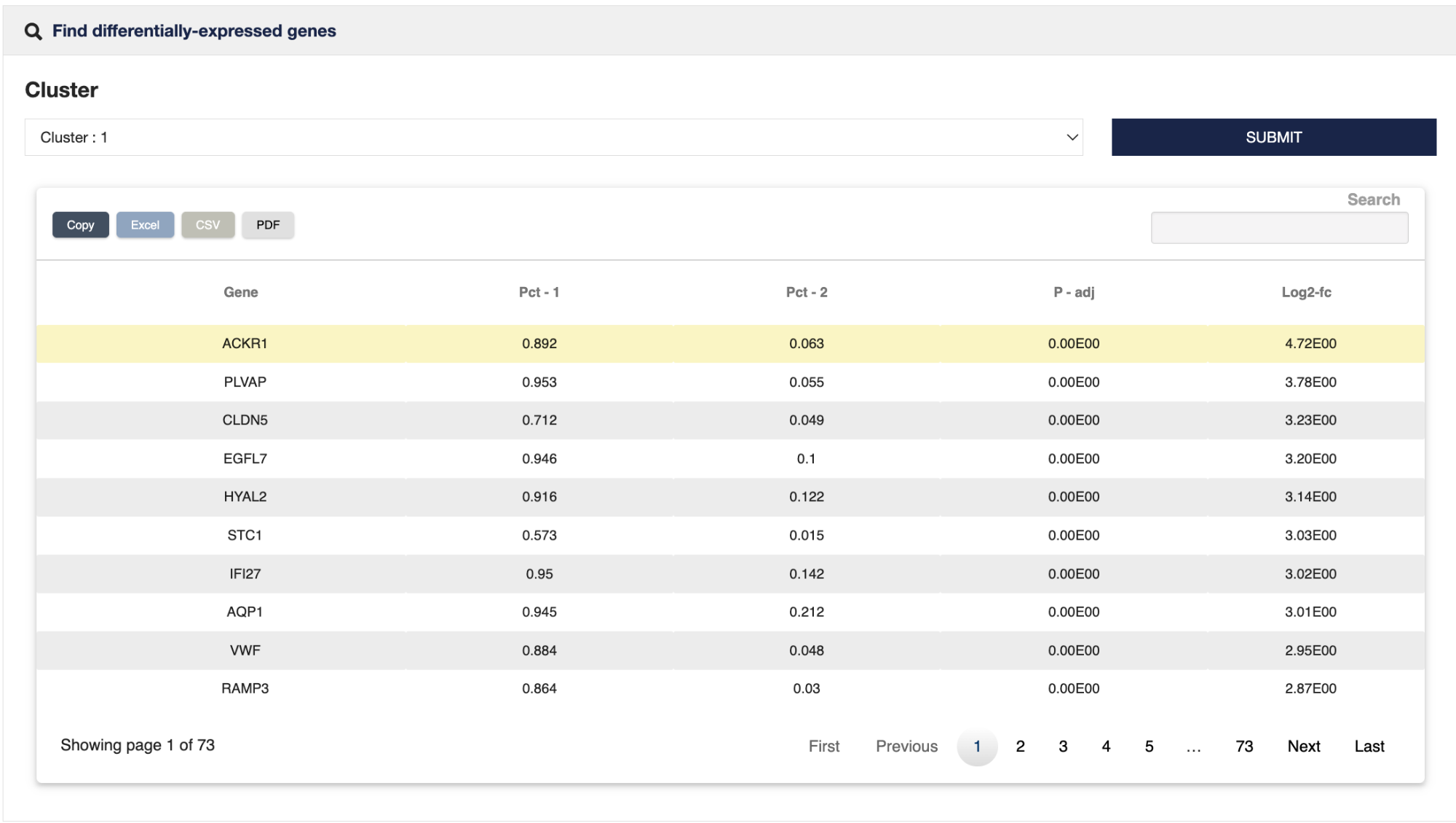The width and height of the screenshot is (1456, 823).
Task: Click Pct-2 value 0.1 for EGFL7
Action: pos(807,459)
